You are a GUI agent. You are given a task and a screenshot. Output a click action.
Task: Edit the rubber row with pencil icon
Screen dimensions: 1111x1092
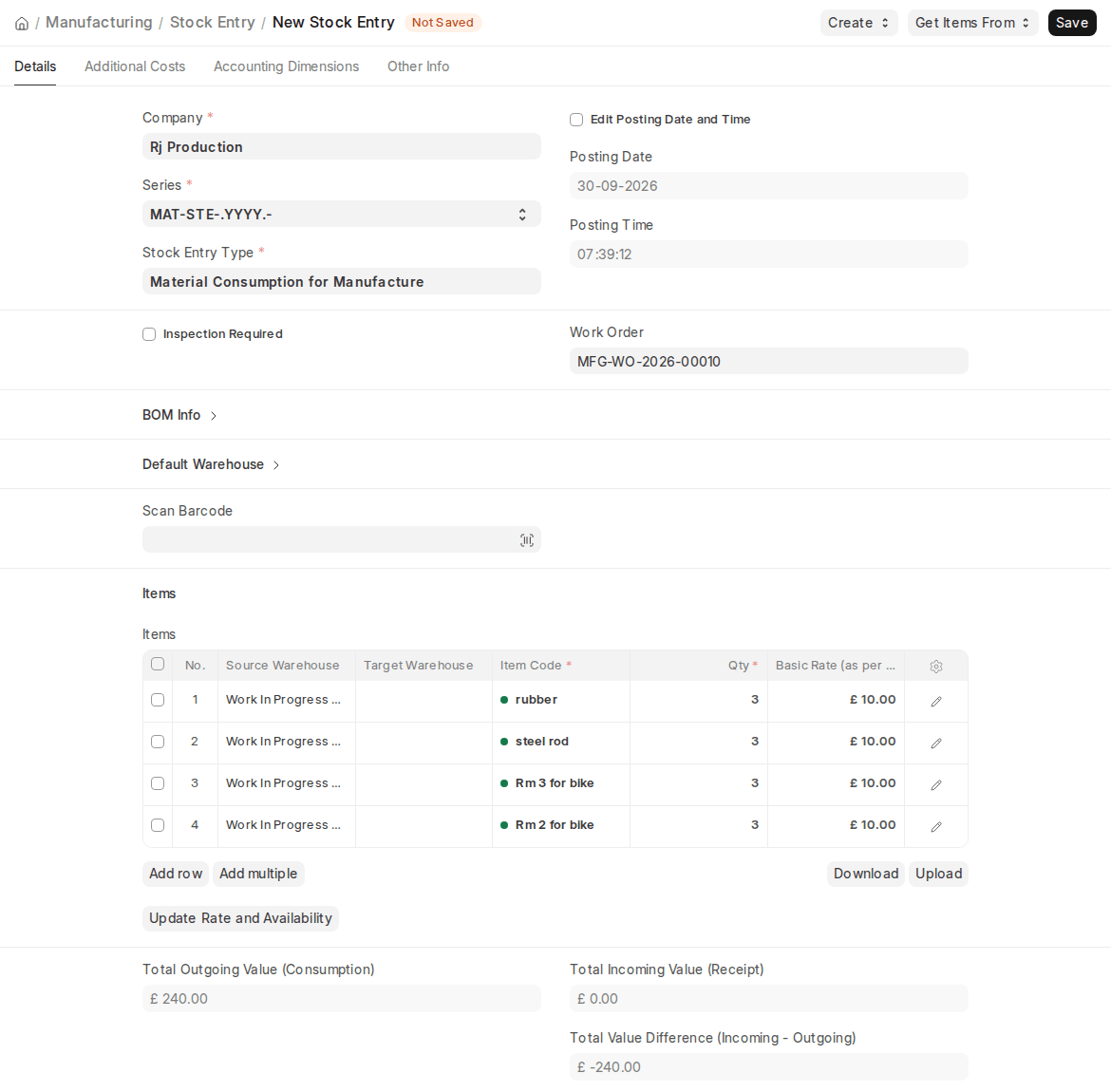(936, 701)
